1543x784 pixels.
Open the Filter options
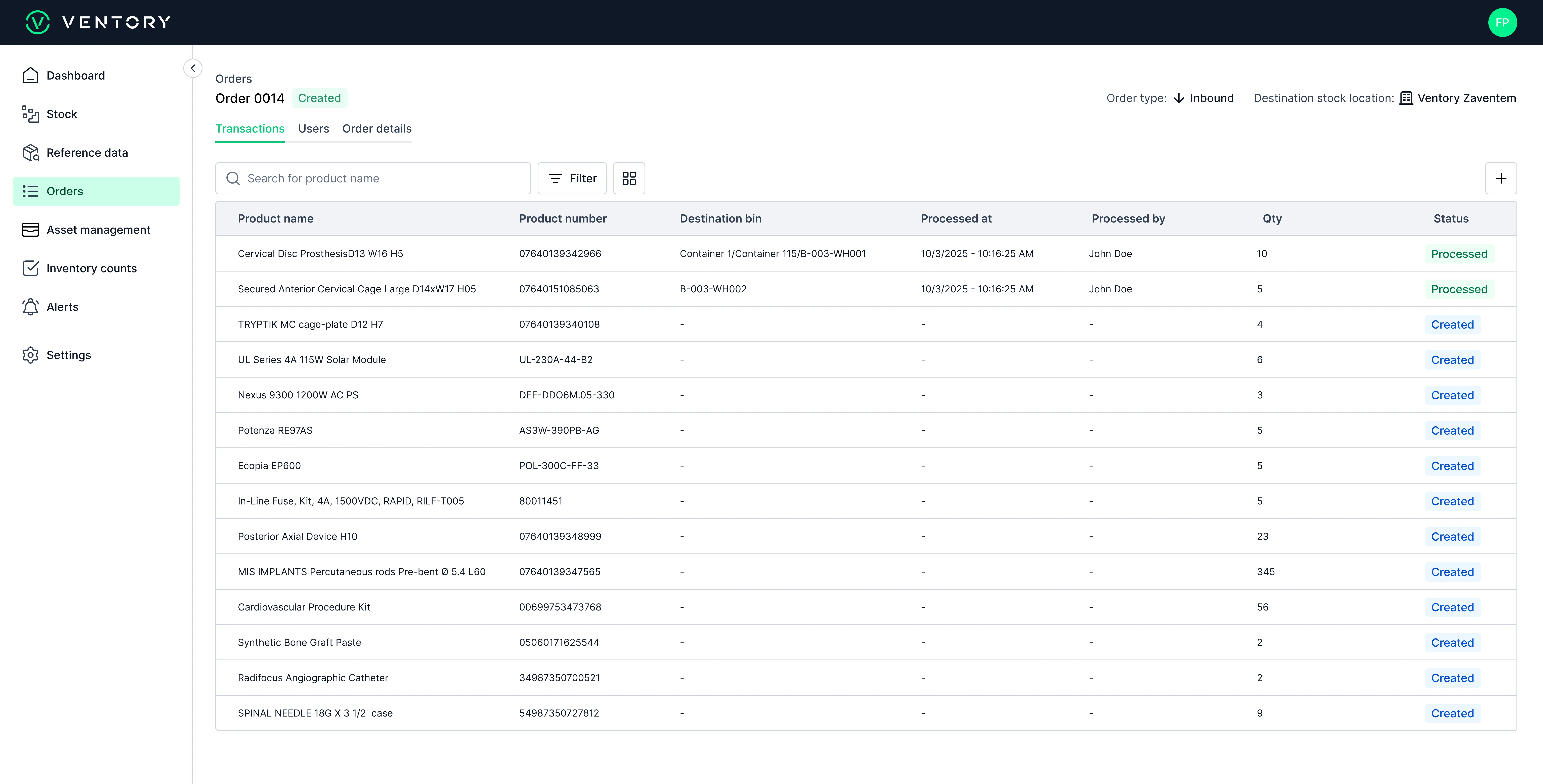click(x=572, y=179)
